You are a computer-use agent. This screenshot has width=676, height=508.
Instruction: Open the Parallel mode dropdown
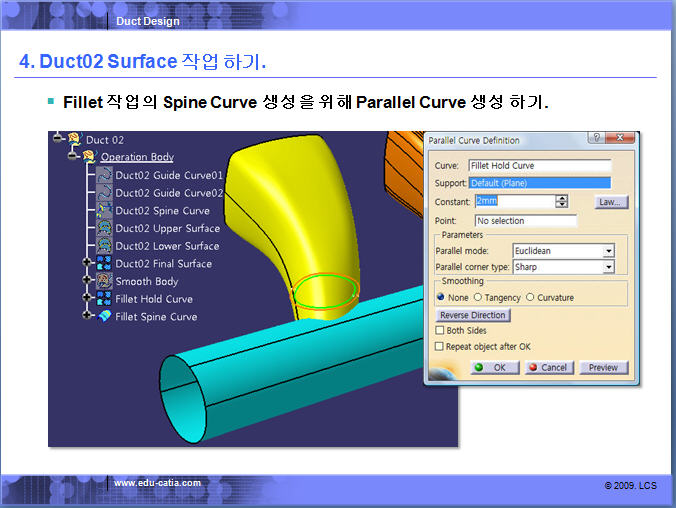pyautogui.click(x=608, y=251)
